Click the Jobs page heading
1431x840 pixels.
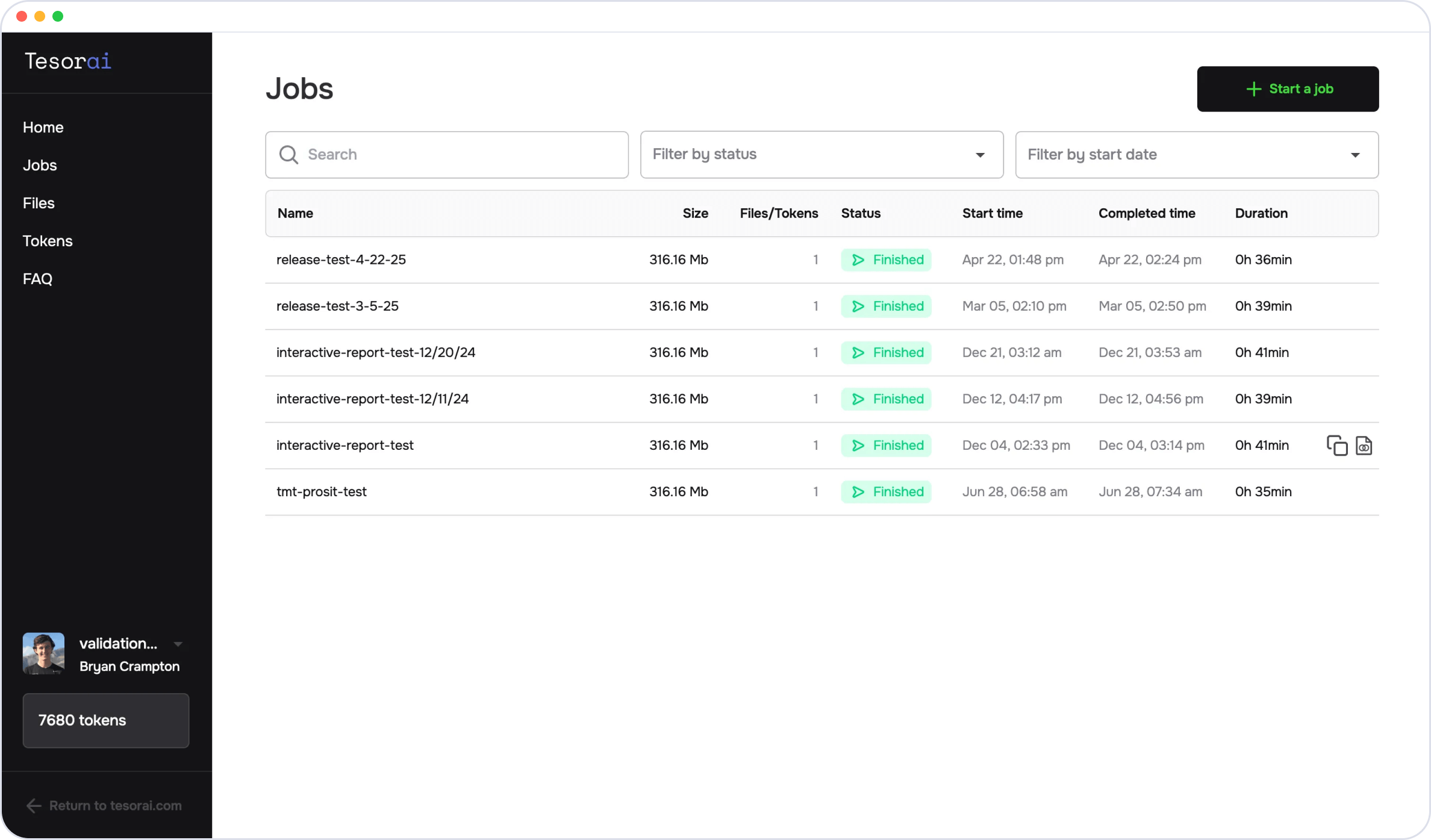click(x=299, y=89)
